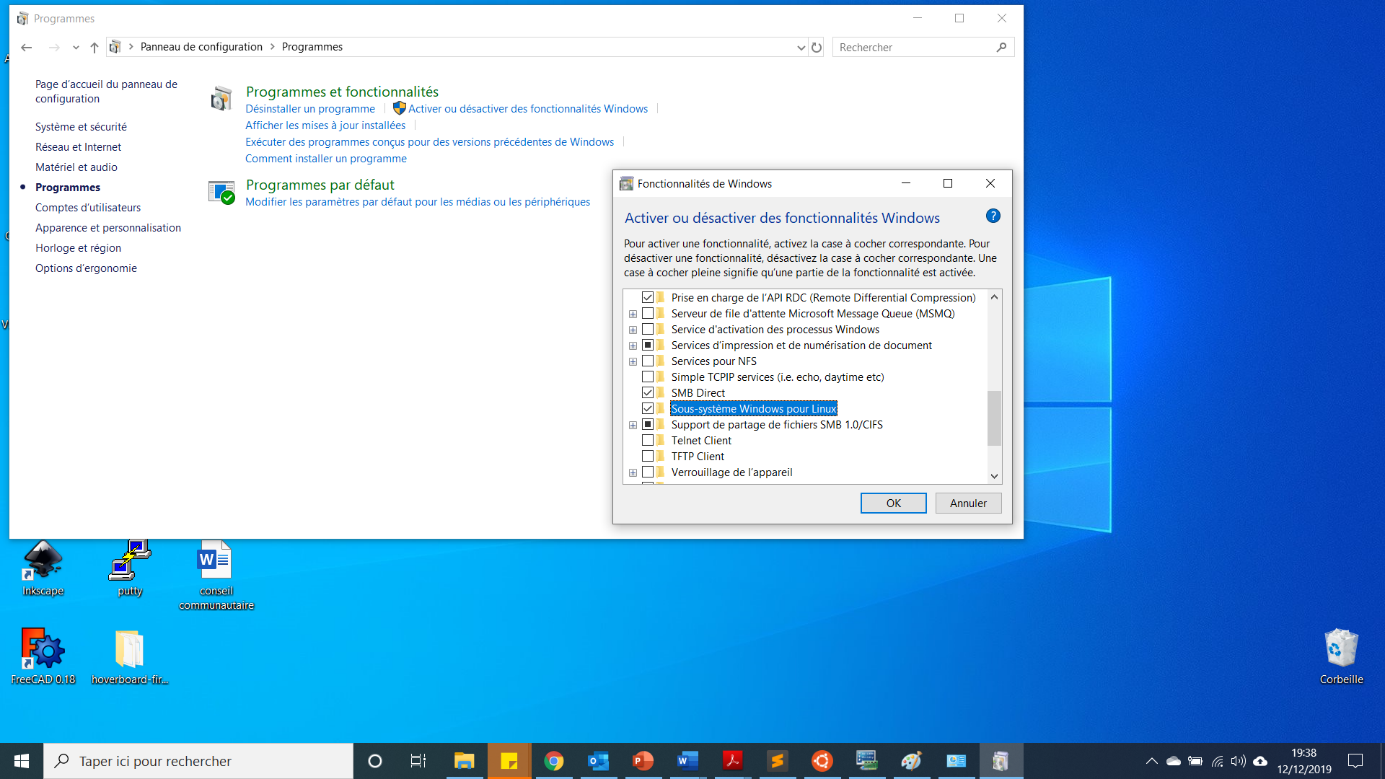This screenshot has height=779, width=1385.
Task: Tick the TFTP Client checkbox
Action: [x=648, y=456]
